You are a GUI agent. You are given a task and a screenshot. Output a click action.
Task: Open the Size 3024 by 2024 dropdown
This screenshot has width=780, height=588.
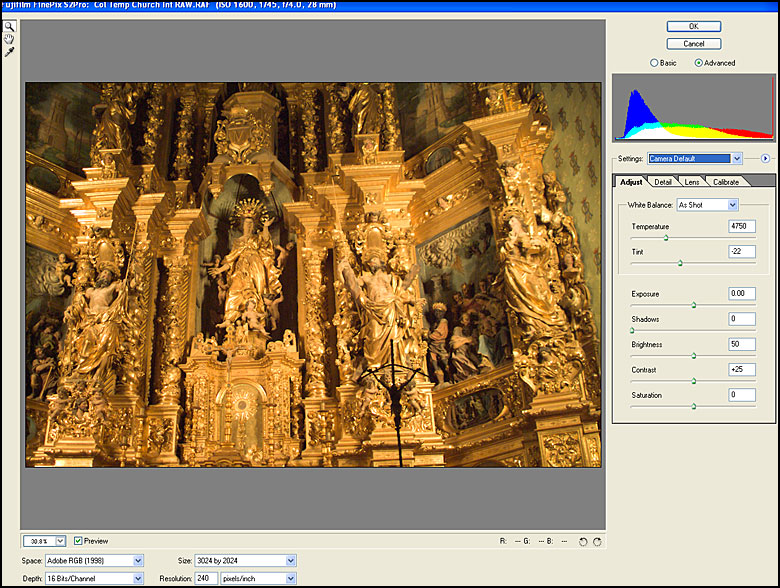point(245,561)
